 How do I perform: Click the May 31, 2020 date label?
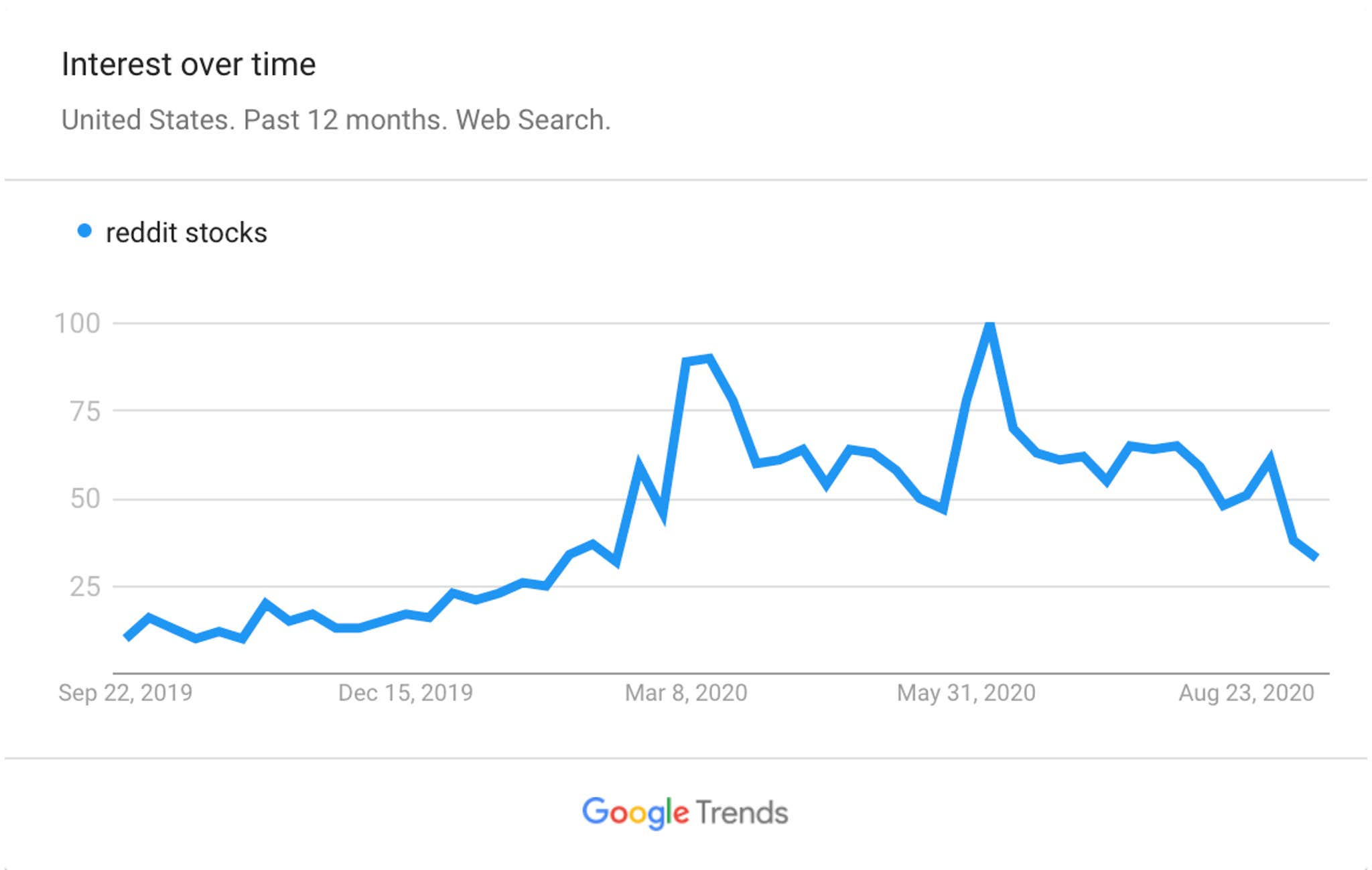coord(966,692)
